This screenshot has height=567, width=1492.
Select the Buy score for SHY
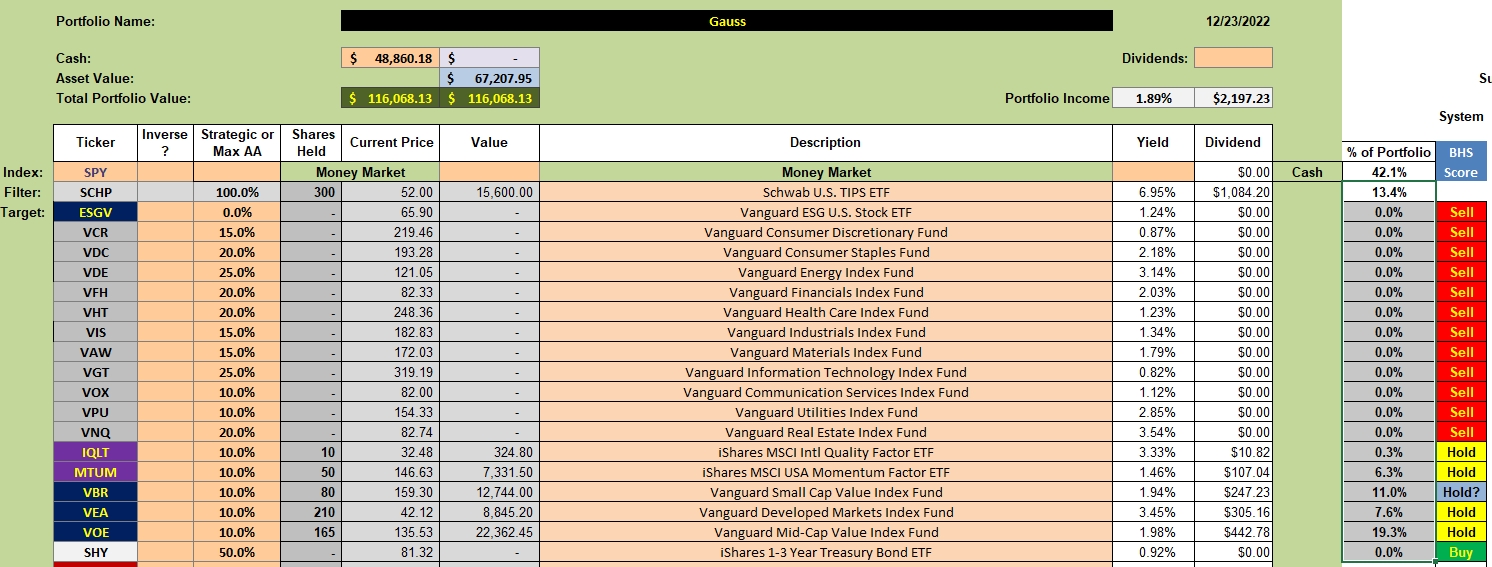coord(1461,552)
